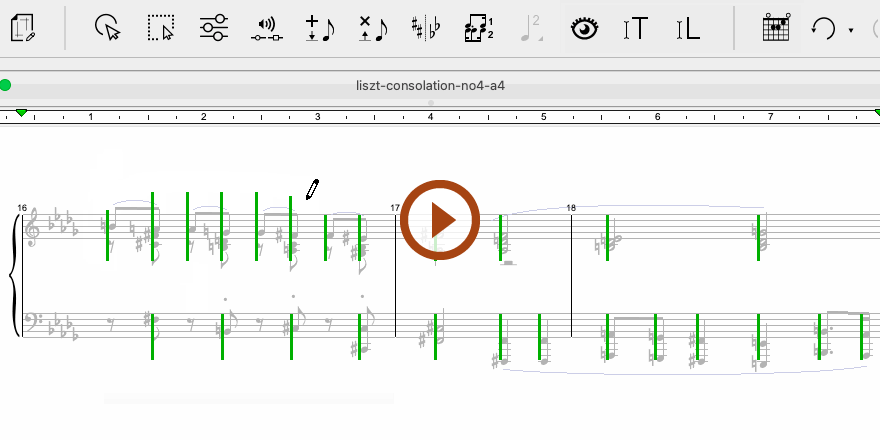Select the IL lyrics insertion tool

tap(689, 29)
